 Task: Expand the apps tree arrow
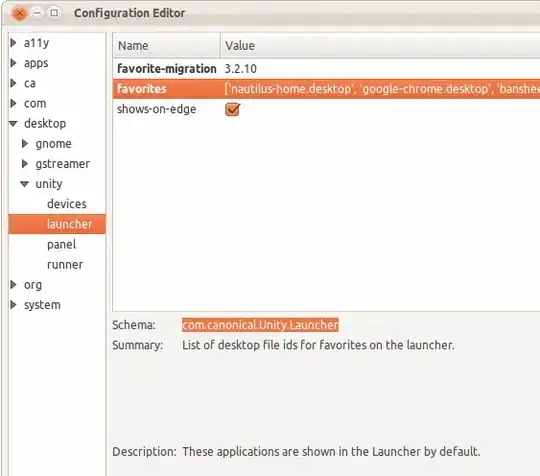(13, 63)
